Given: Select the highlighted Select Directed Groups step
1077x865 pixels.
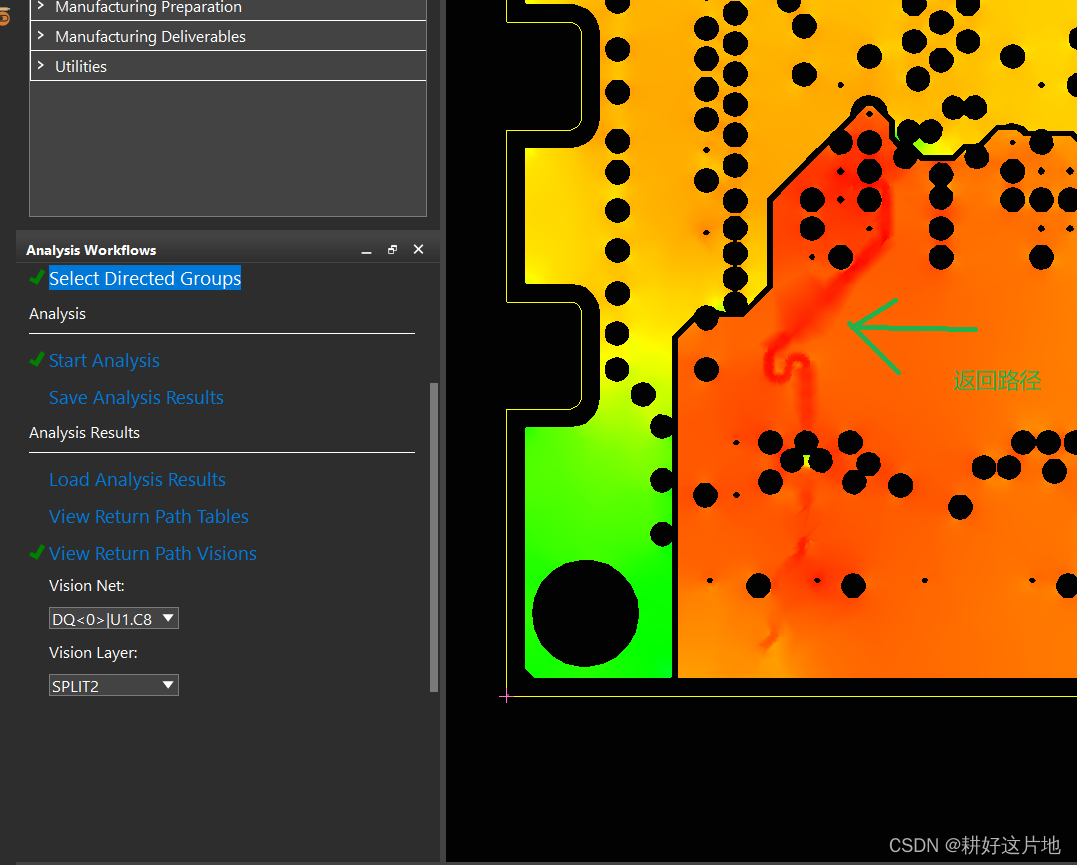Looking at the screenshot, I should pyautogui.click(x=144, y=278).
